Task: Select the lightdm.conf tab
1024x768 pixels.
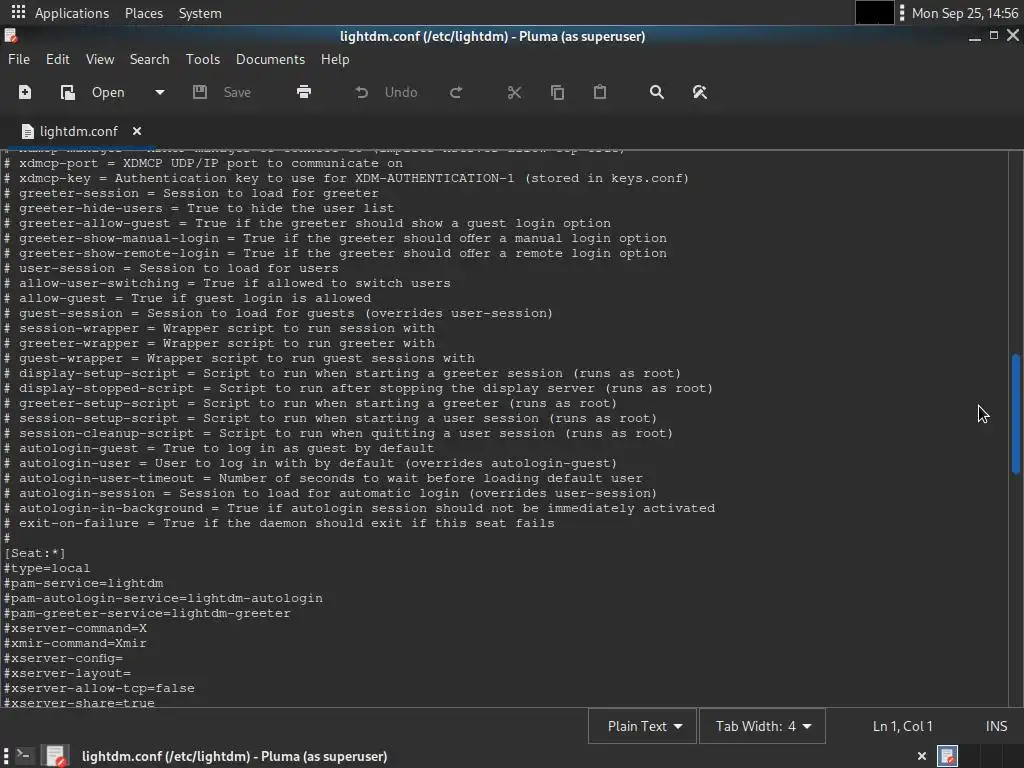Action: pyautogui.click(x=78, y=131)
